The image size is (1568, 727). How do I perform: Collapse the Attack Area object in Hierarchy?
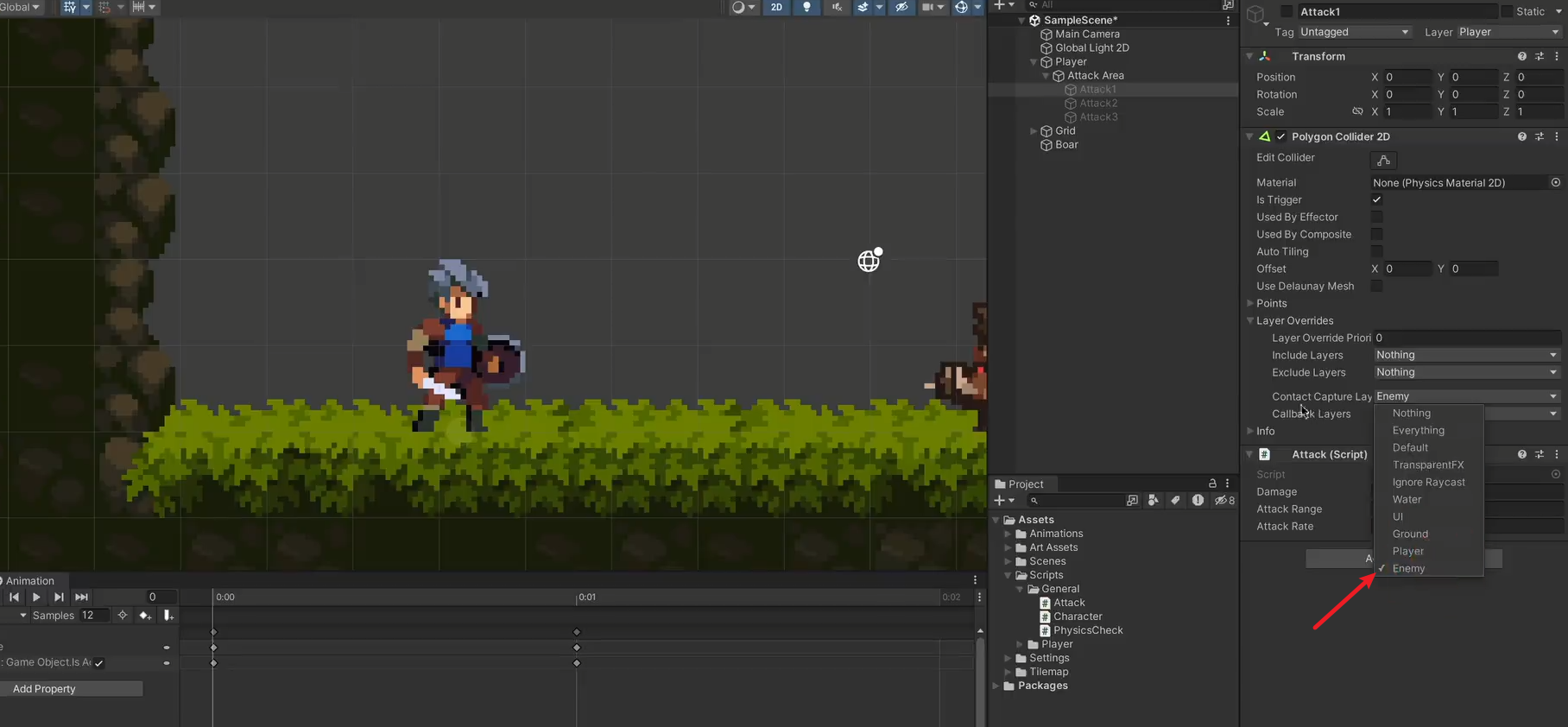1046,76
